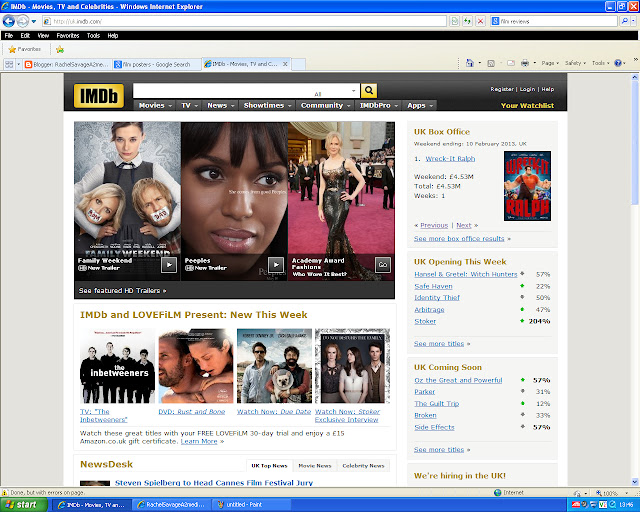Click the Home icon in command bar

click(x=470, y=63)
